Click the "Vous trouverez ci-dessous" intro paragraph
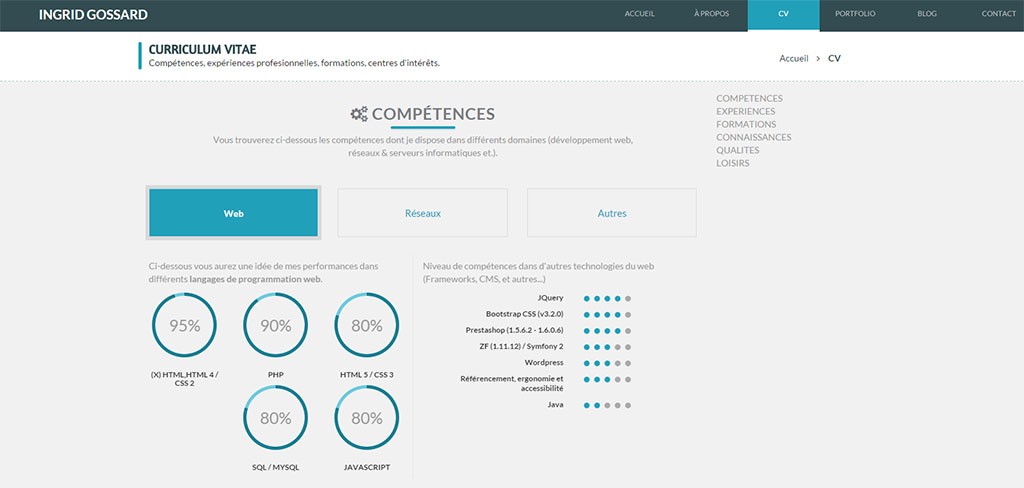 (x=423, y=146)
